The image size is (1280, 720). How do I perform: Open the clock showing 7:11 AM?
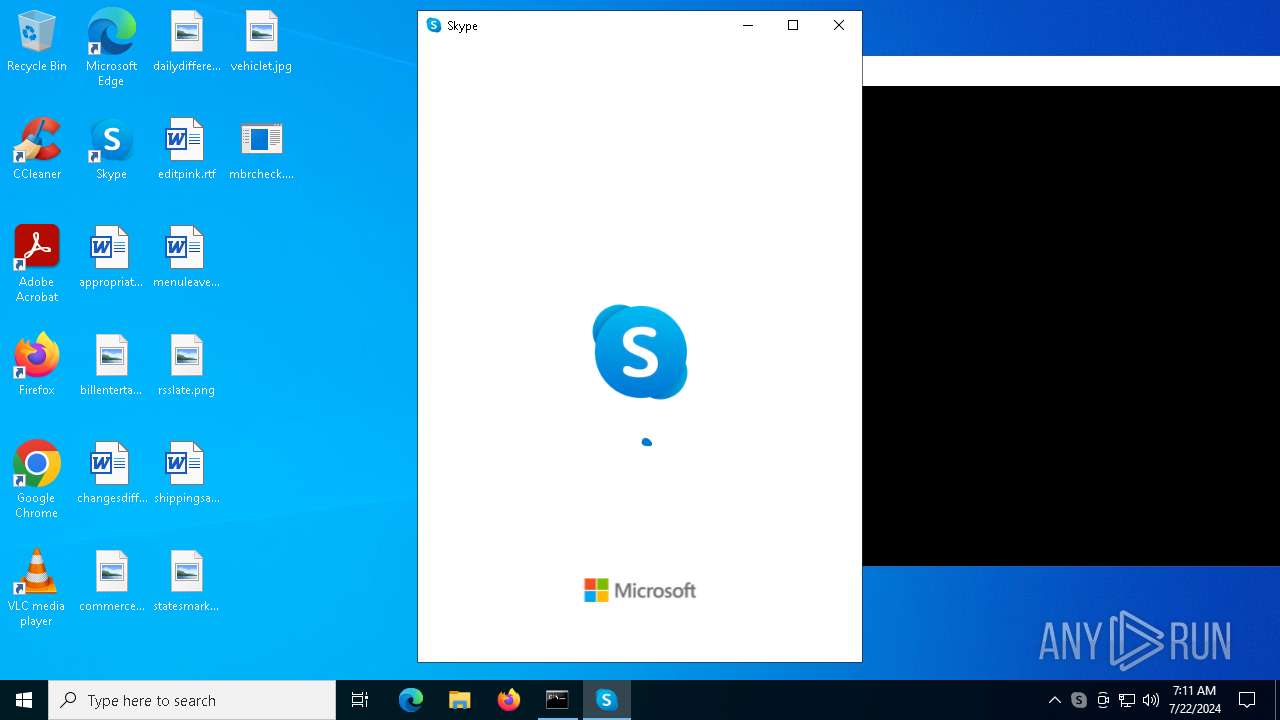tap(1196, 700)
